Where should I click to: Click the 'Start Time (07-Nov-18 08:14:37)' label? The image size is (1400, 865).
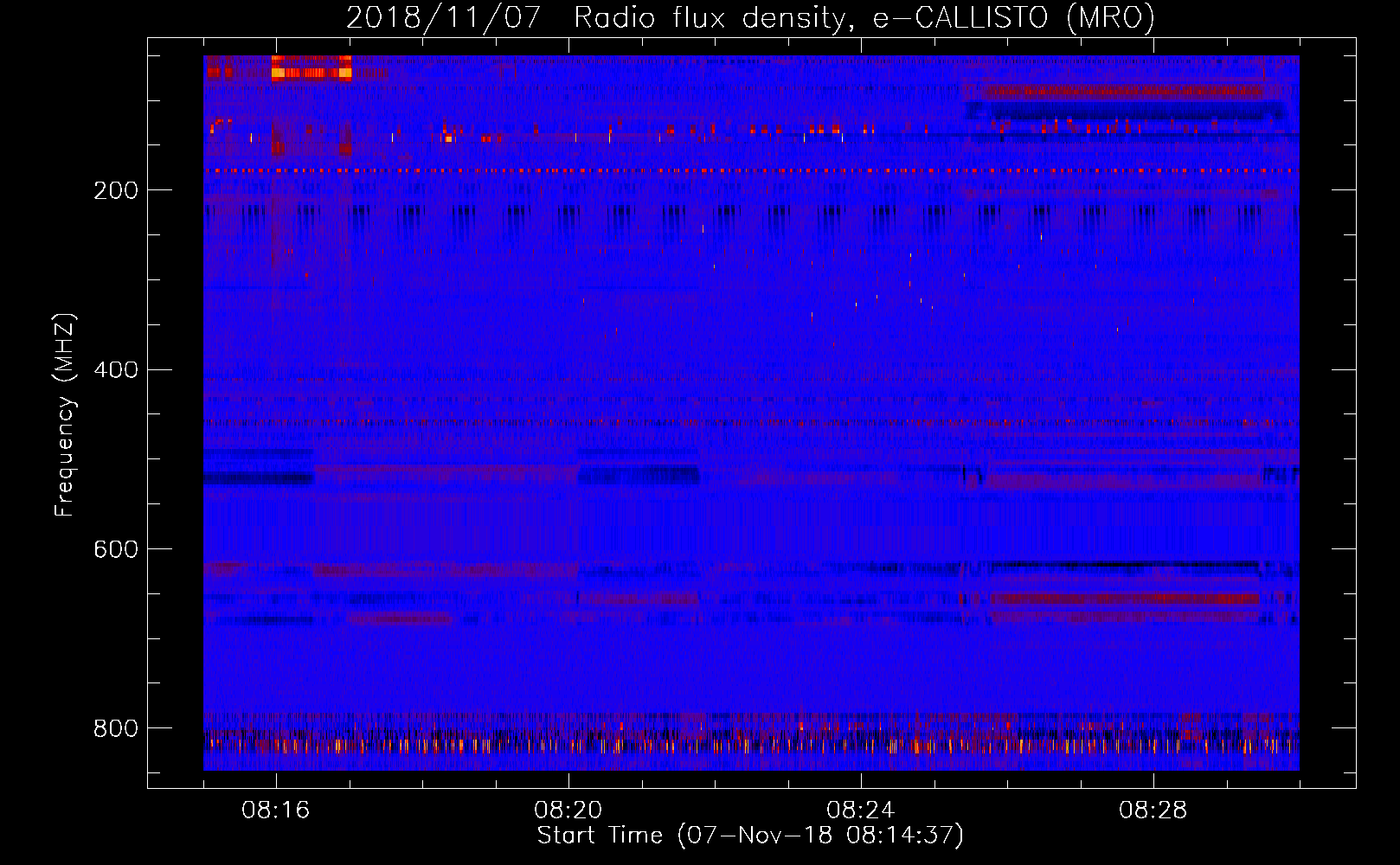[750, 836]
